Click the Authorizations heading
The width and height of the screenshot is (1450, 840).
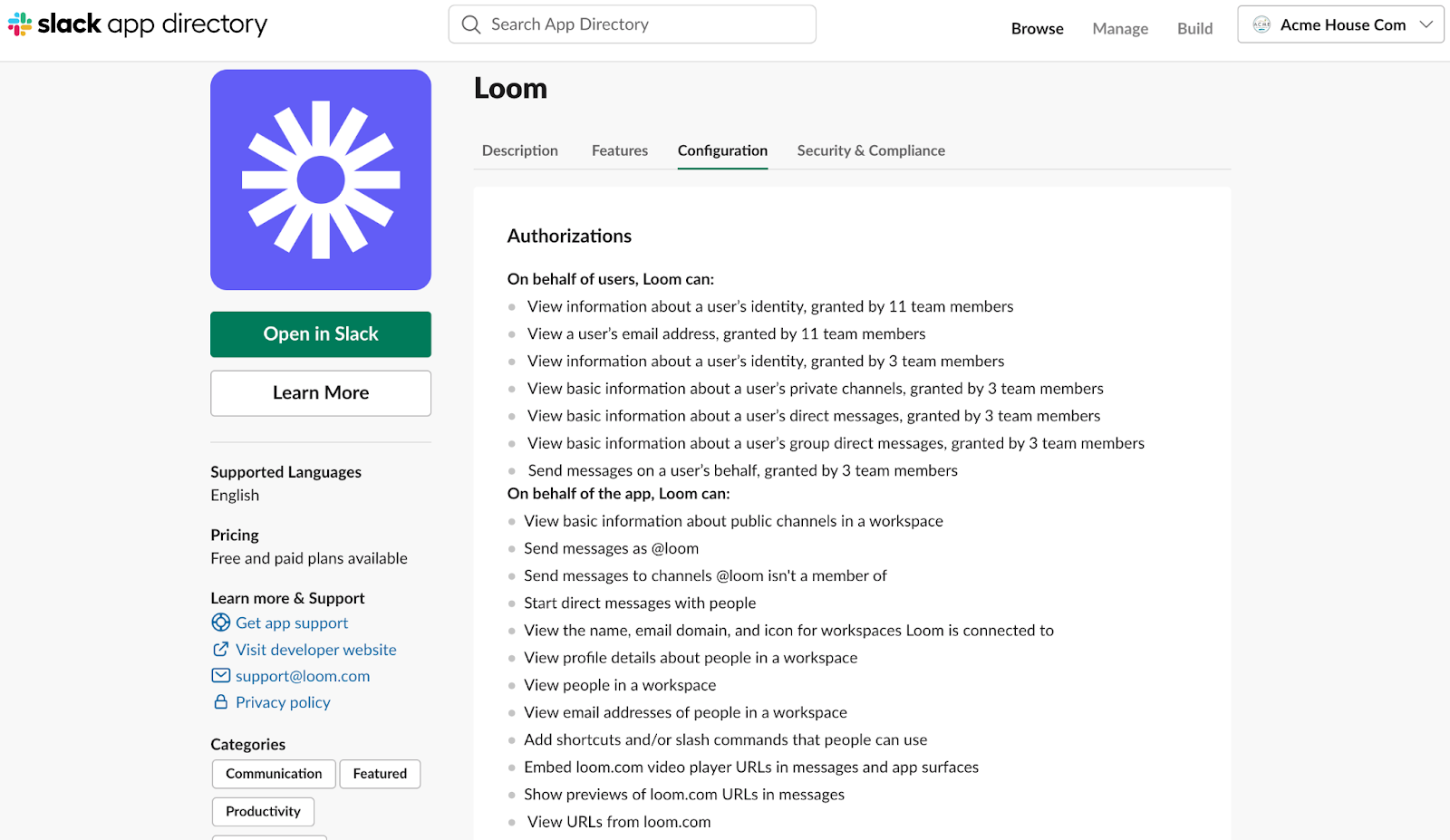click(569, 236)
